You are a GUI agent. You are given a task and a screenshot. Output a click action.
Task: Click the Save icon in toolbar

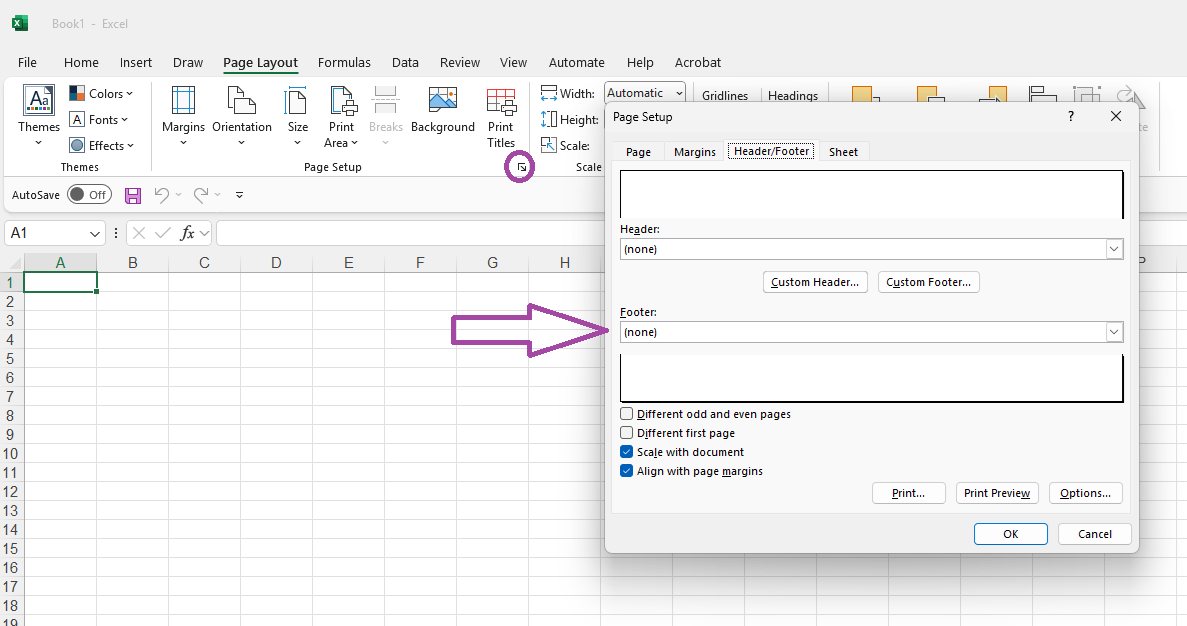(133, 195)
